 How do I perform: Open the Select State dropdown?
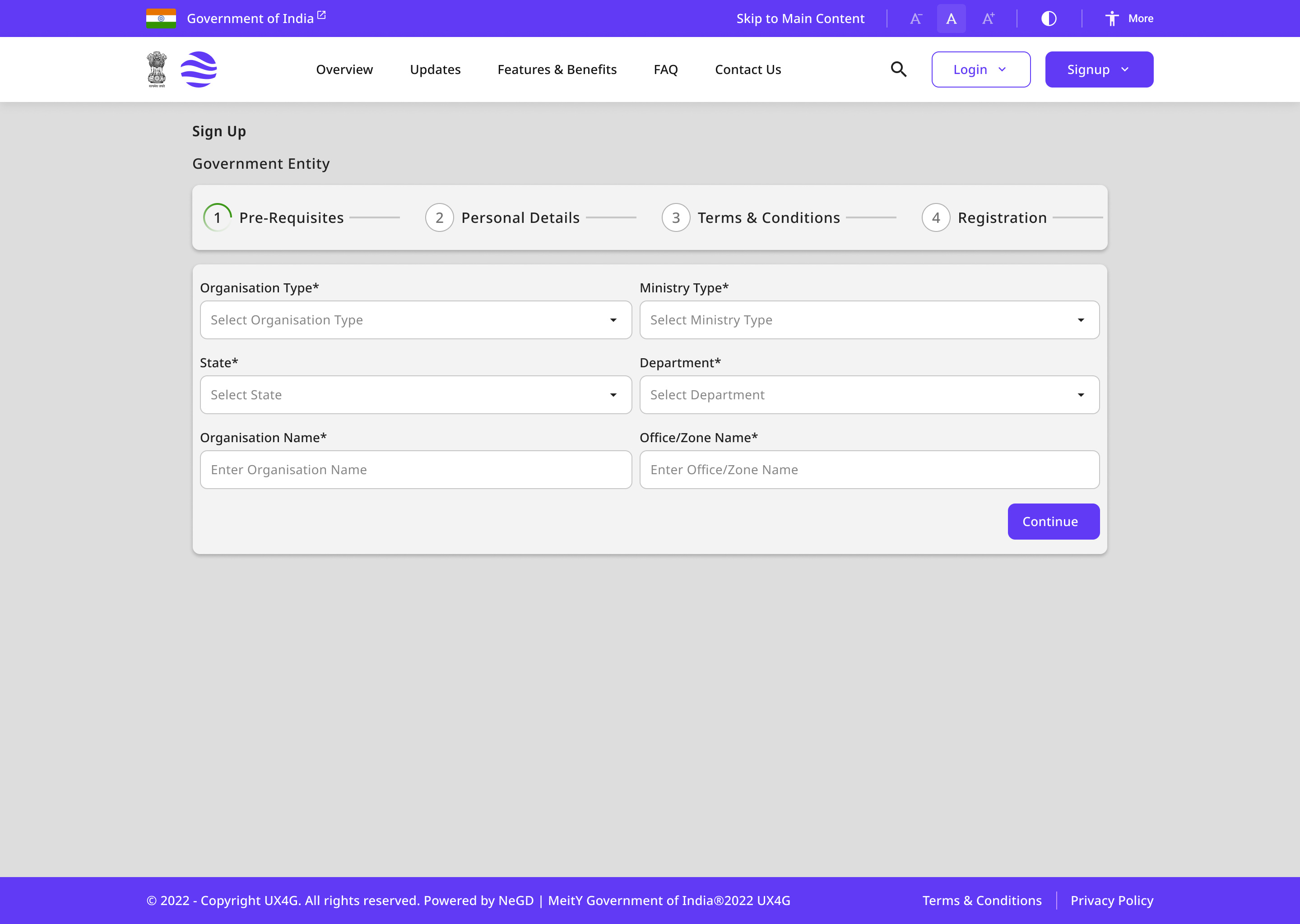tap(416, 395)
